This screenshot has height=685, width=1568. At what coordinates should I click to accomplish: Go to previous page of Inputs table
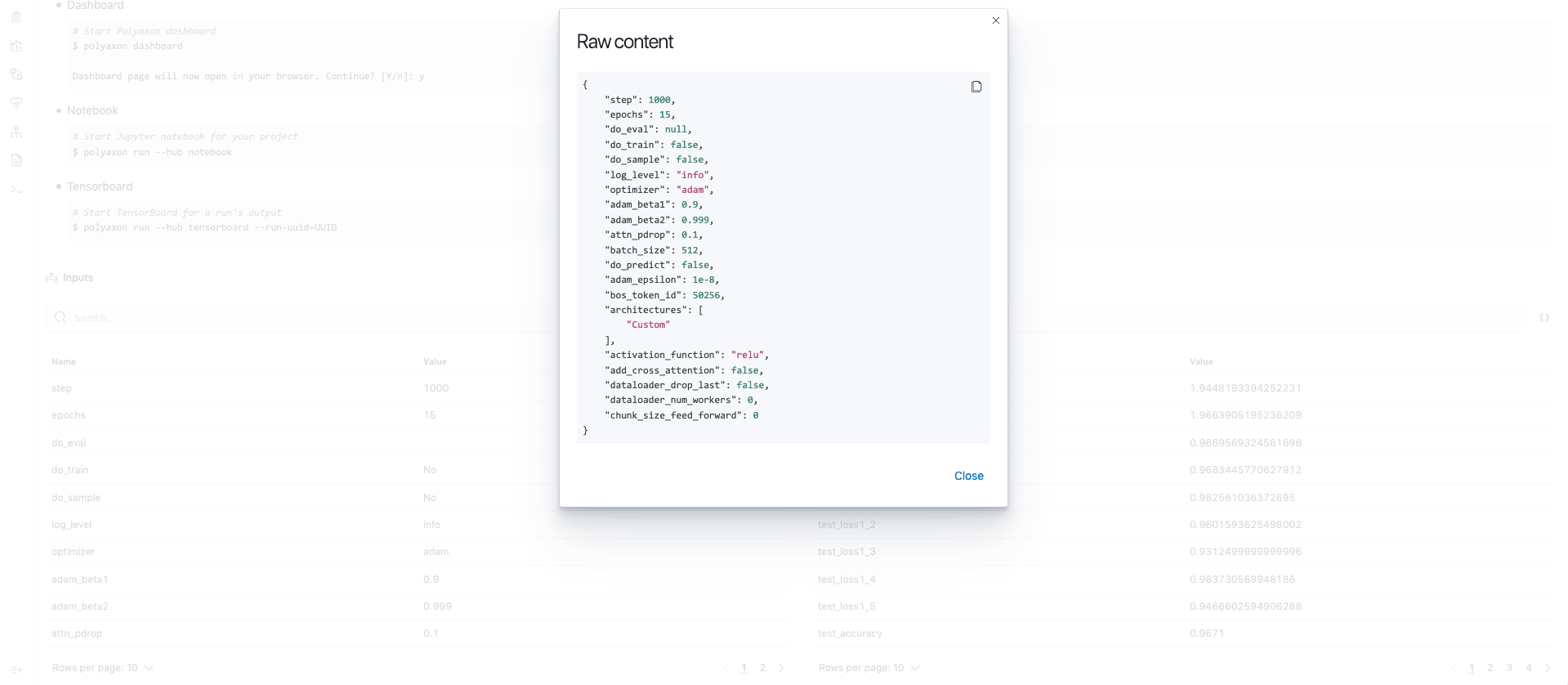point(726,668)
